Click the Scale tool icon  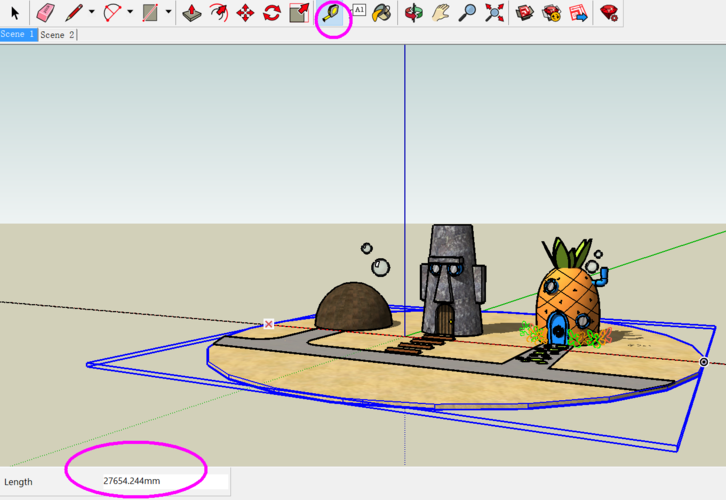click(299, 13)
